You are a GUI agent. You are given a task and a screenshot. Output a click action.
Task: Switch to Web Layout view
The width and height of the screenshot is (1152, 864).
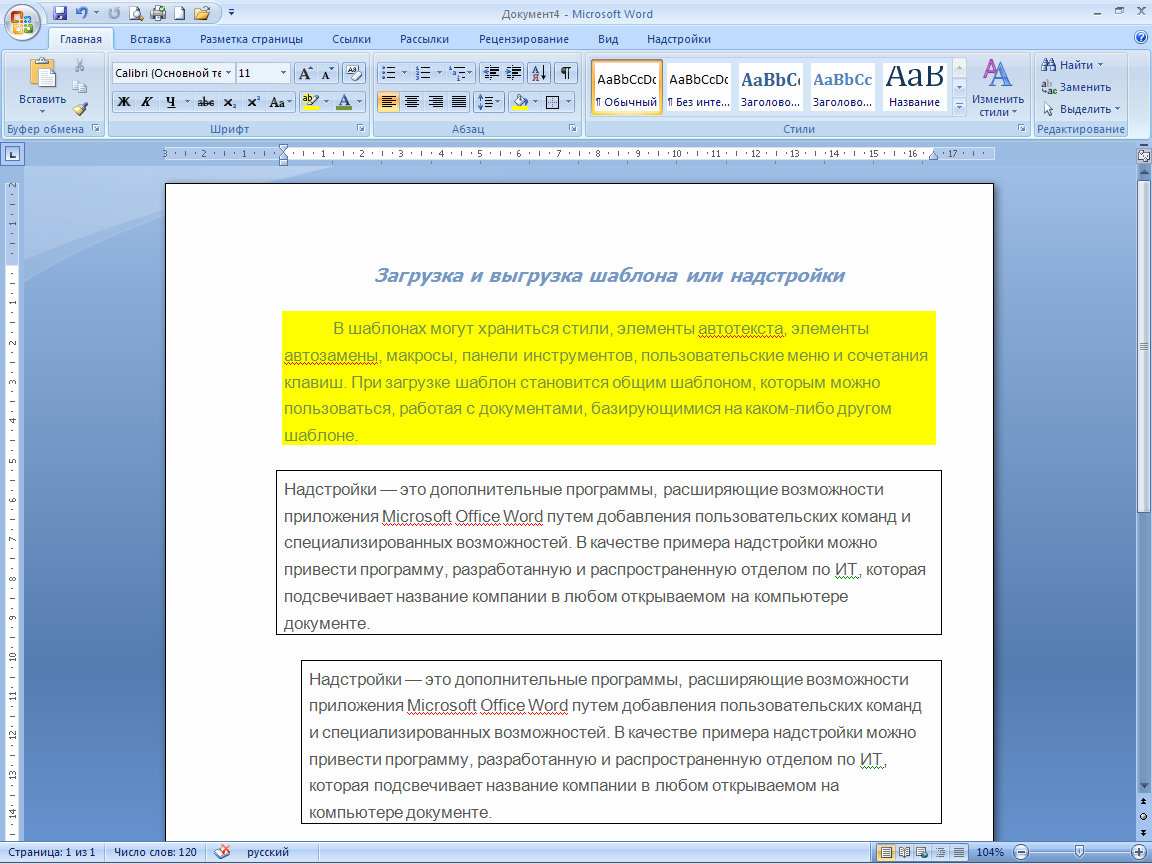tap(922, 852)
